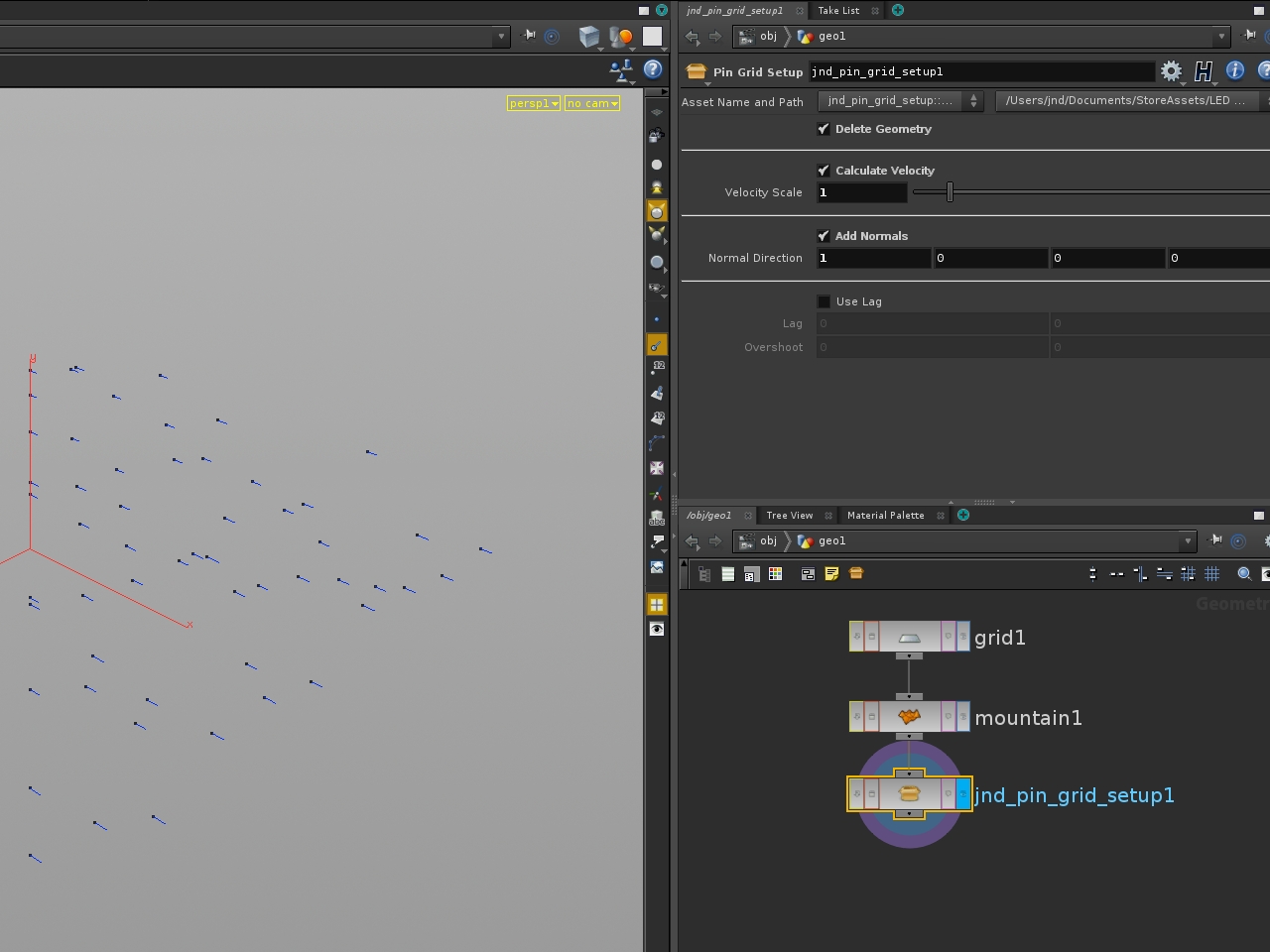This screenshot has height=952, width=1270.
Task: Click the blue info icon for node
Action: coord(1235,70)
